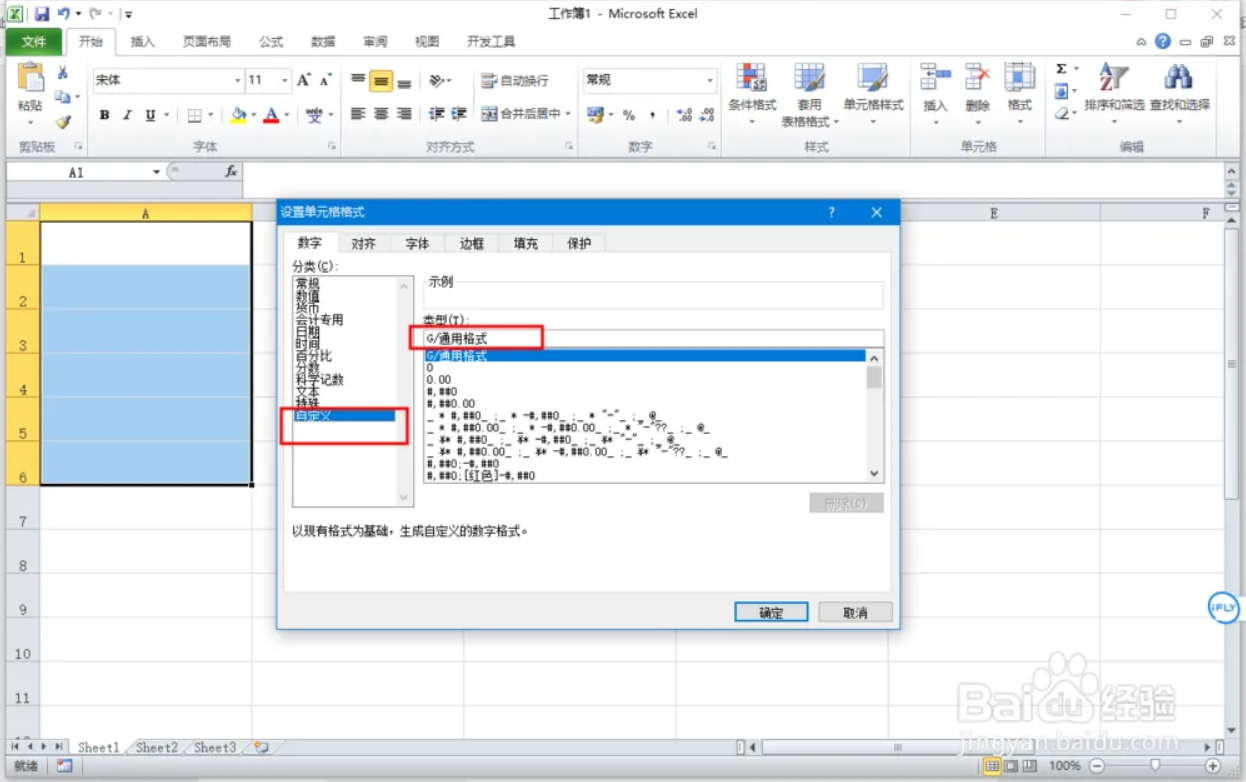
Task: Switch to the 插入 ribbon tab
Action: [143, 42]
